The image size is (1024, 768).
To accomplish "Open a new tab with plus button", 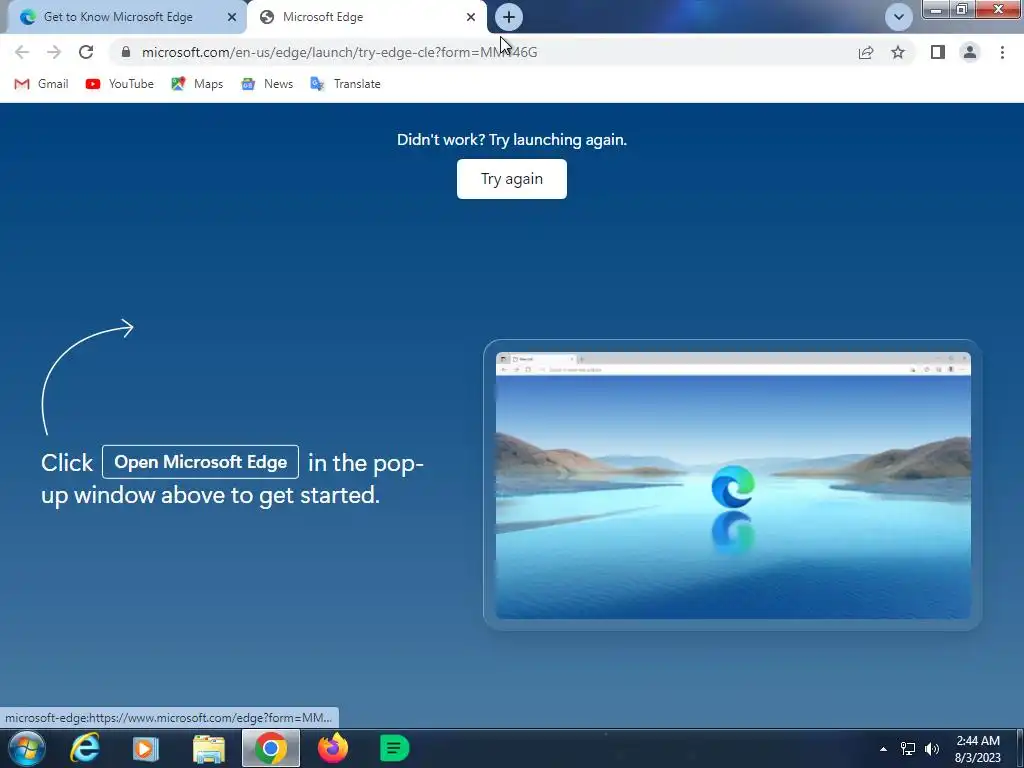I will [509, 17].
